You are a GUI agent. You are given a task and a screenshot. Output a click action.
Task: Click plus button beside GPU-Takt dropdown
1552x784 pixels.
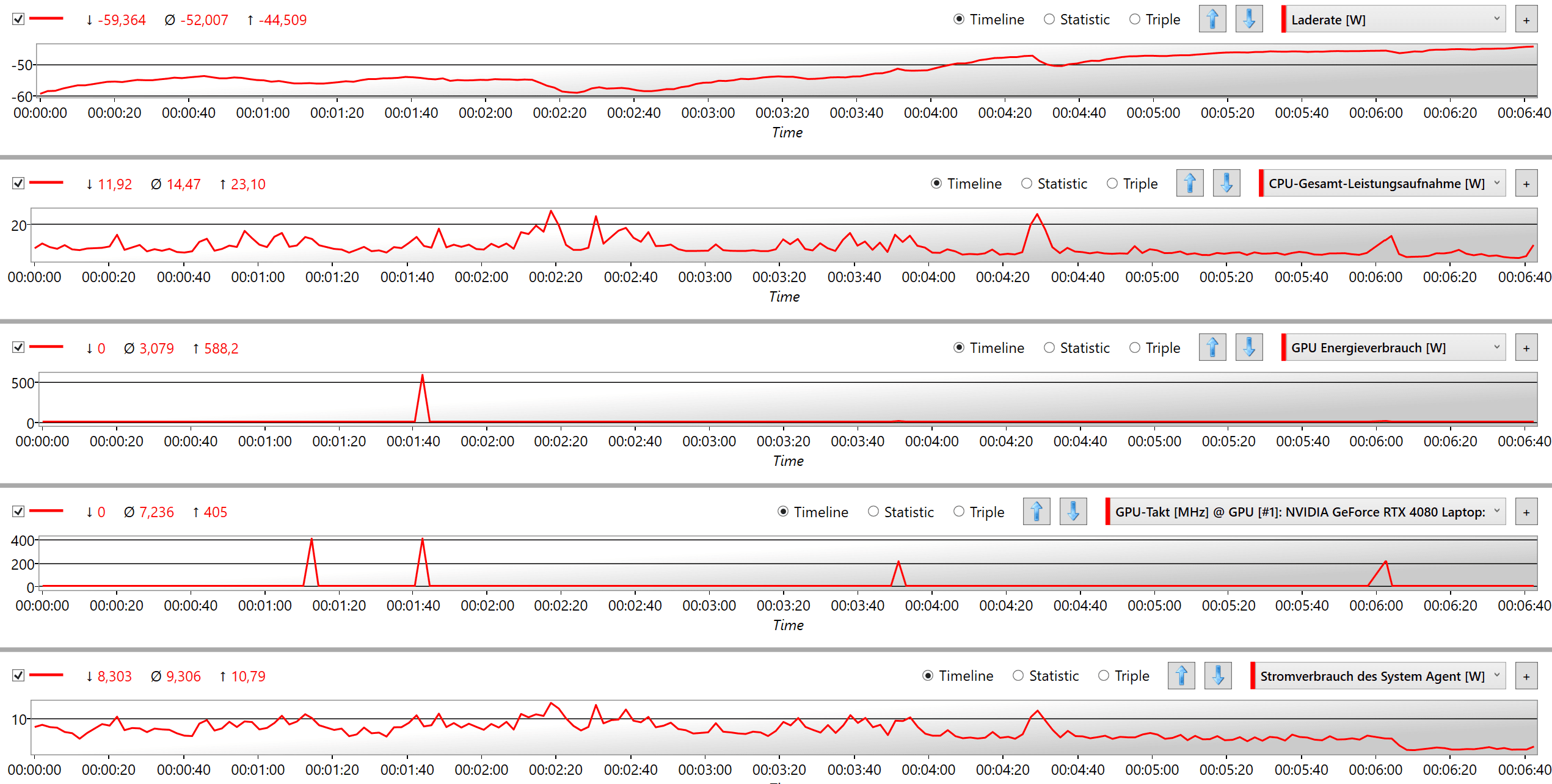tap(1526, 512)
